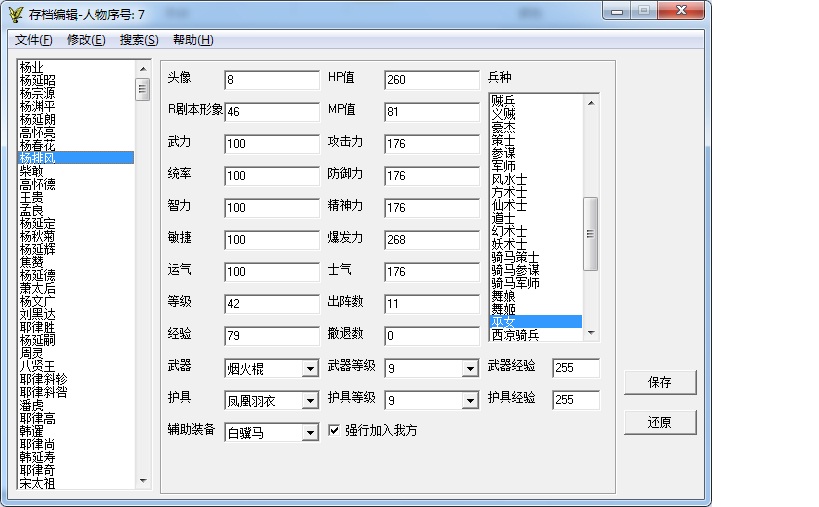Click the R剧本形象 input field
This screenshot has height=507, width=819.
click(272, 112)
